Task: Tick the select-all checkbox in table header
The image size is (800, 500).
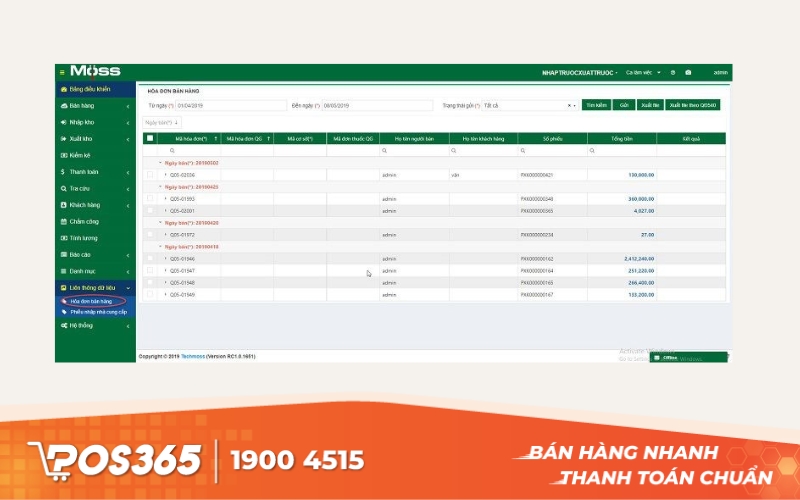Action: (x=150, y=138)
